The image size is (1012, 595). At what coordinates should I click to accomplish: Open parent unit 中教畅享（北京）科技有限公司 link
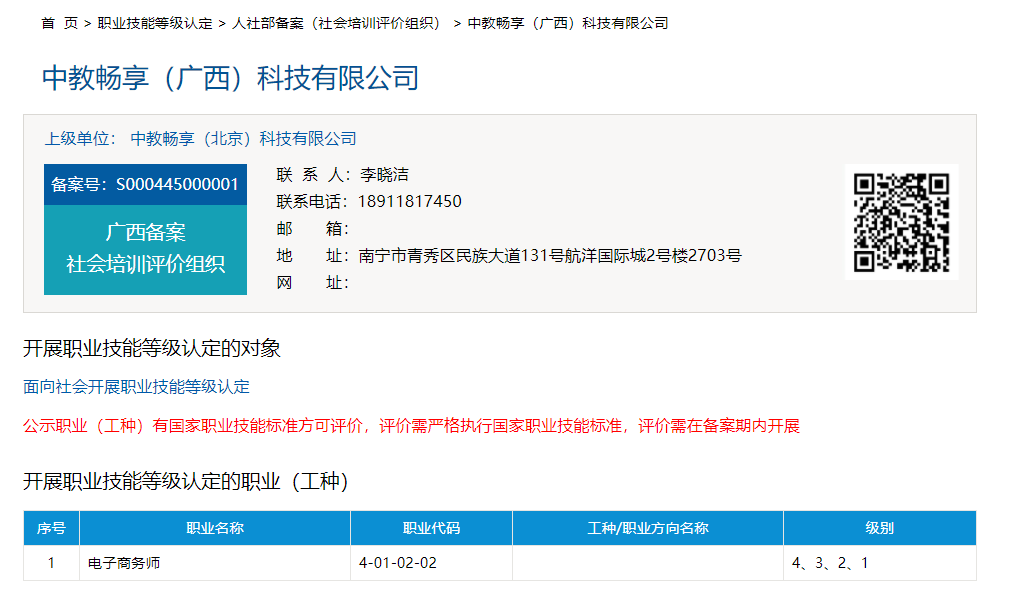(x=243, y=138)
